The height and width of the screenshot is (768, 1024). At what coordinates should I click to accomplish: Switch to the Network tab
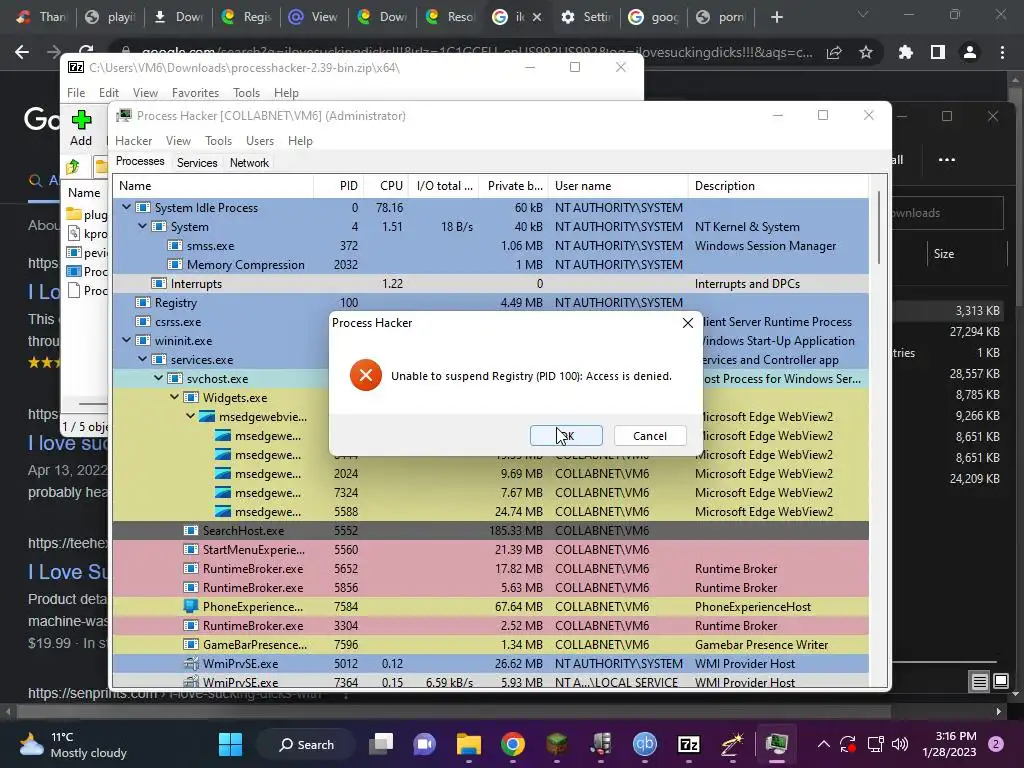(x=249, y=163)
